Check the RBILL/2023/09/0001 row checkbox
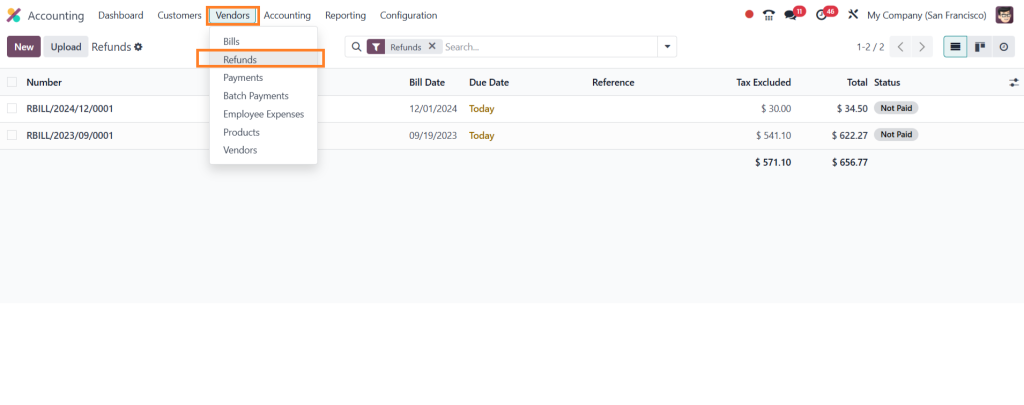The image size is (1024, 405). click(12, 135)
